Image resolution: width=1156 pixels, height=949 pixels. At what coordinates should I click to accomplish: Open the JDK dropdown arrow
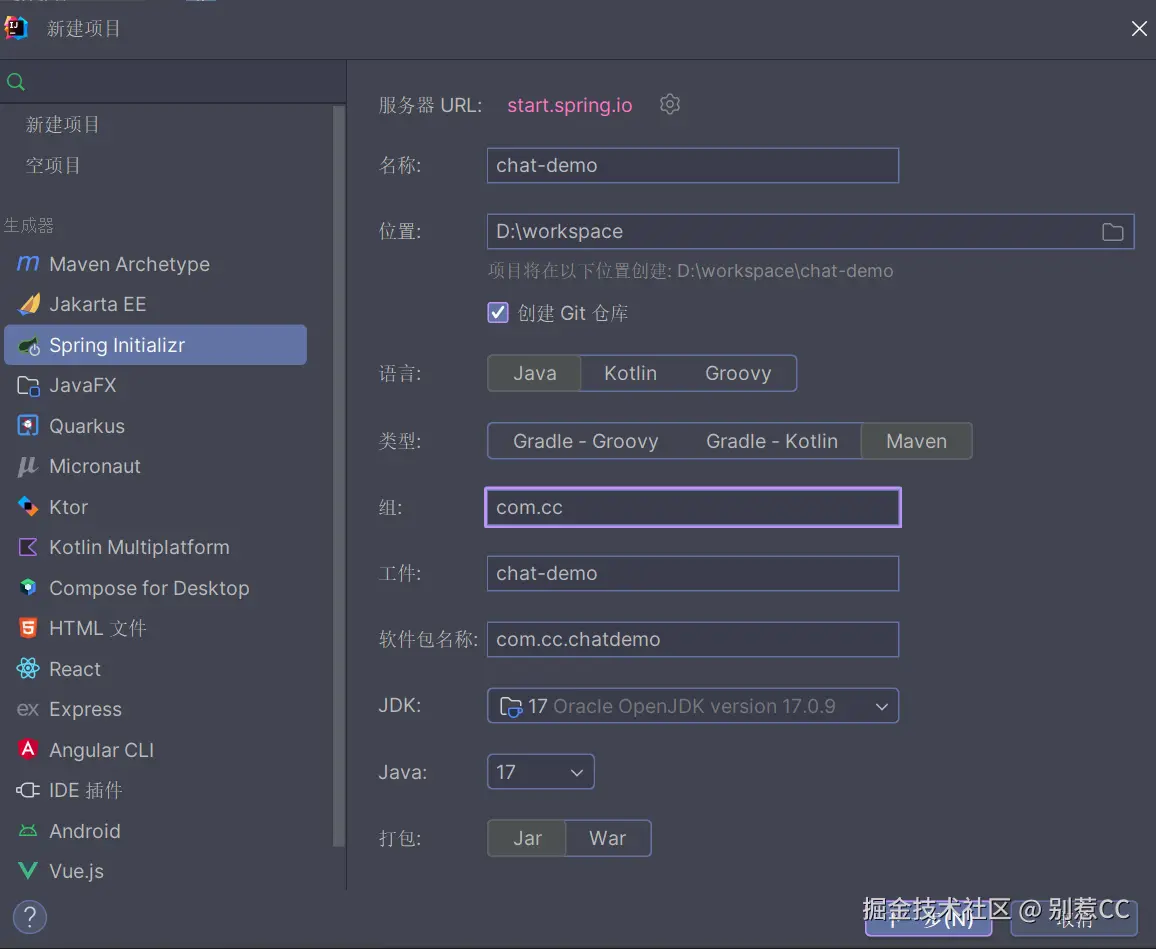882,706
